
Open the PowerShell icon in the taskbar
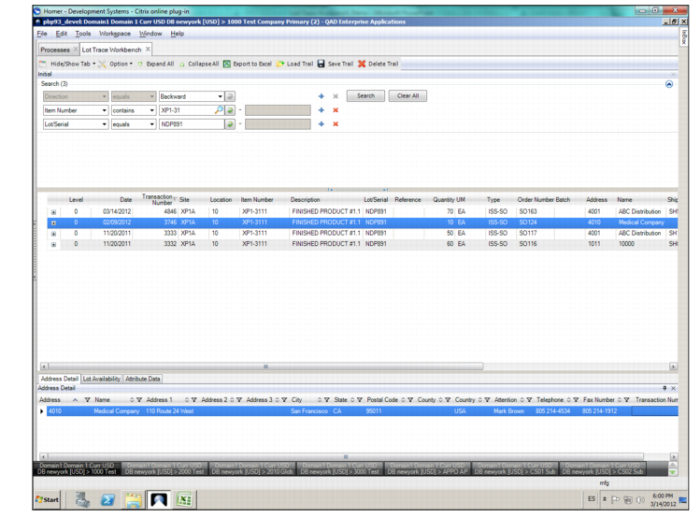(108, 500)
